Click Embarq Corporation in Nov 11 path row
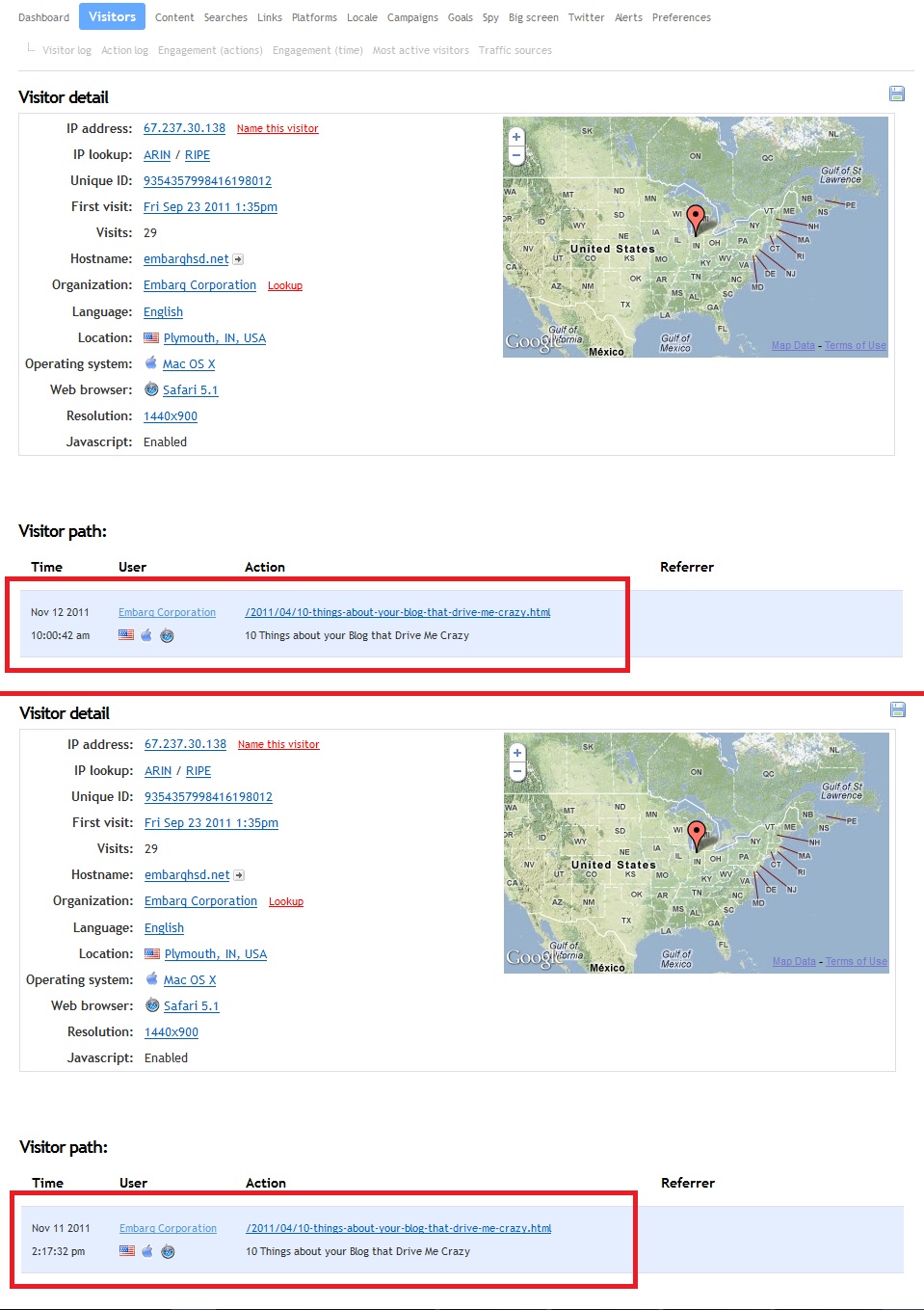Image resolution: width=924 pixels, height=1310 pixels. coord(168,1228)
